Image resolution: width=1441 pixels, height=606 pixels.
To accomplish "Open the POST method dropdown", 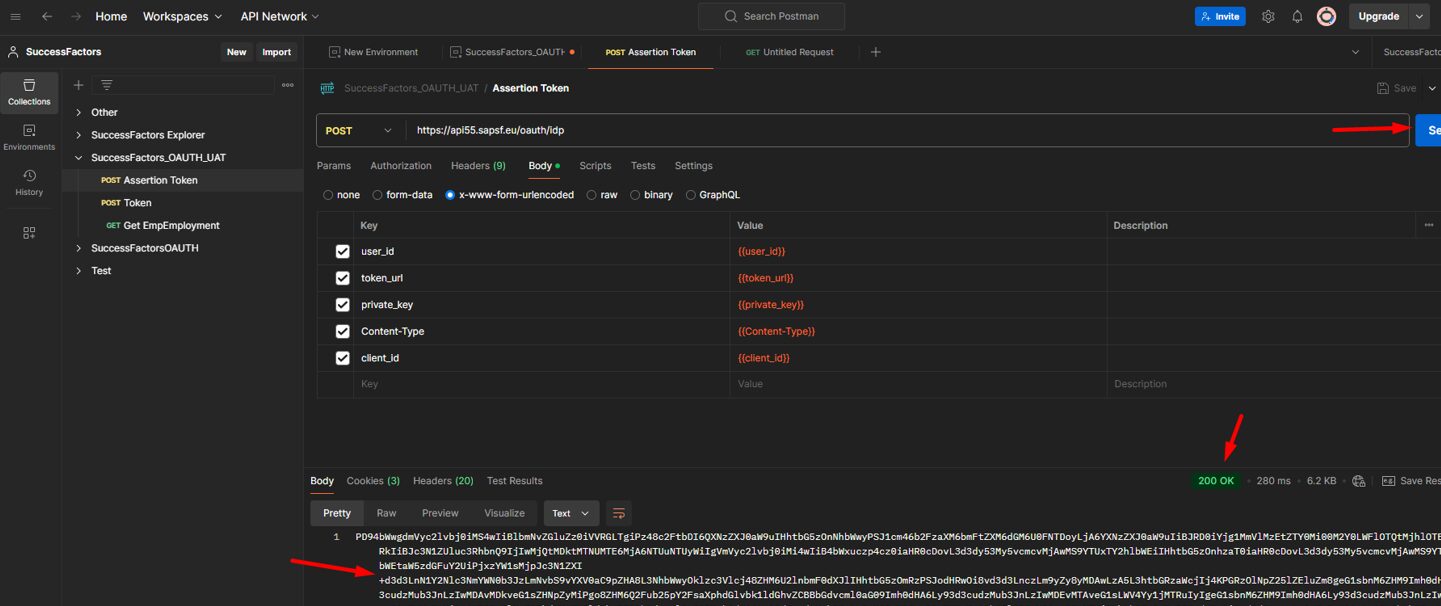I will [360, 131].
